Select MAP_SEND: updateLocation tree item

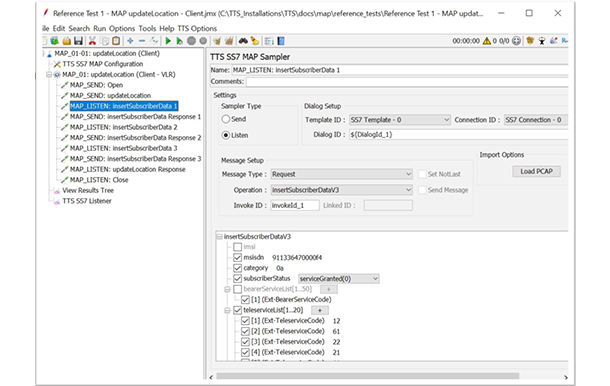[110, 95]
